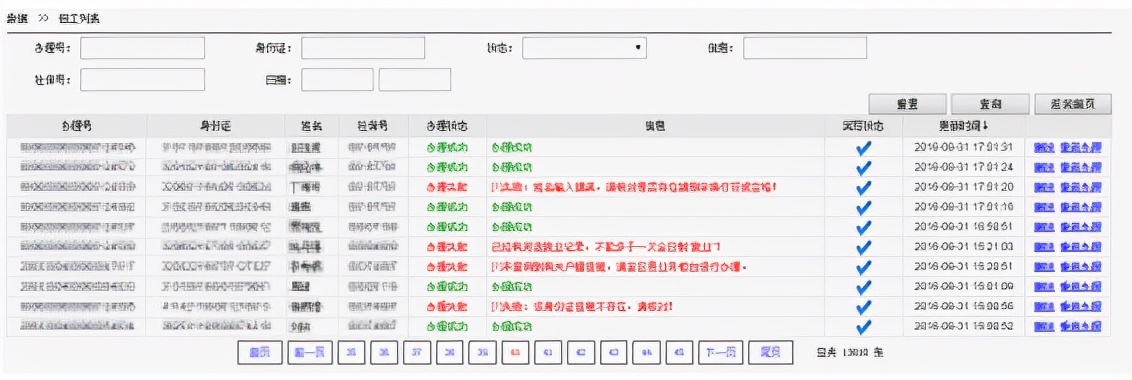Go to the next page with 下一页
Image resolution: width=1132 pixels, height=380 pixels.
click(x=720, y=353)
